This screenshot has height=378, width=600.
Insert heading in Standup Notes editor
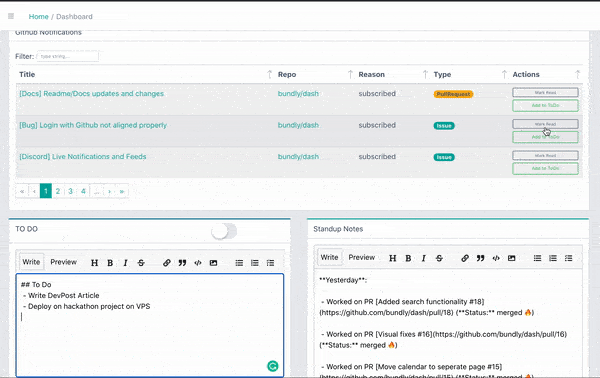coord(393,258)
